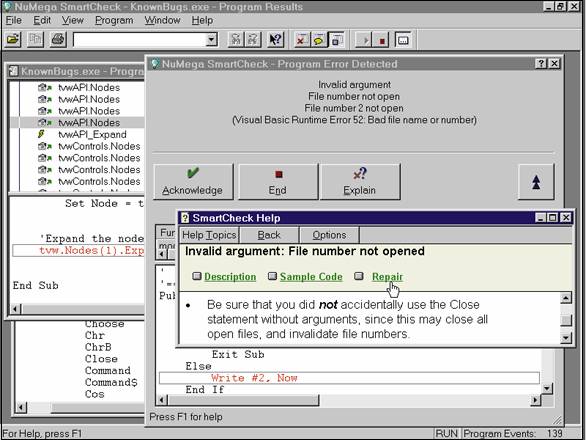Screen dimensions: 586x440
Task: Click the run program arrow toolbar icon
Action: click(364, 39)
